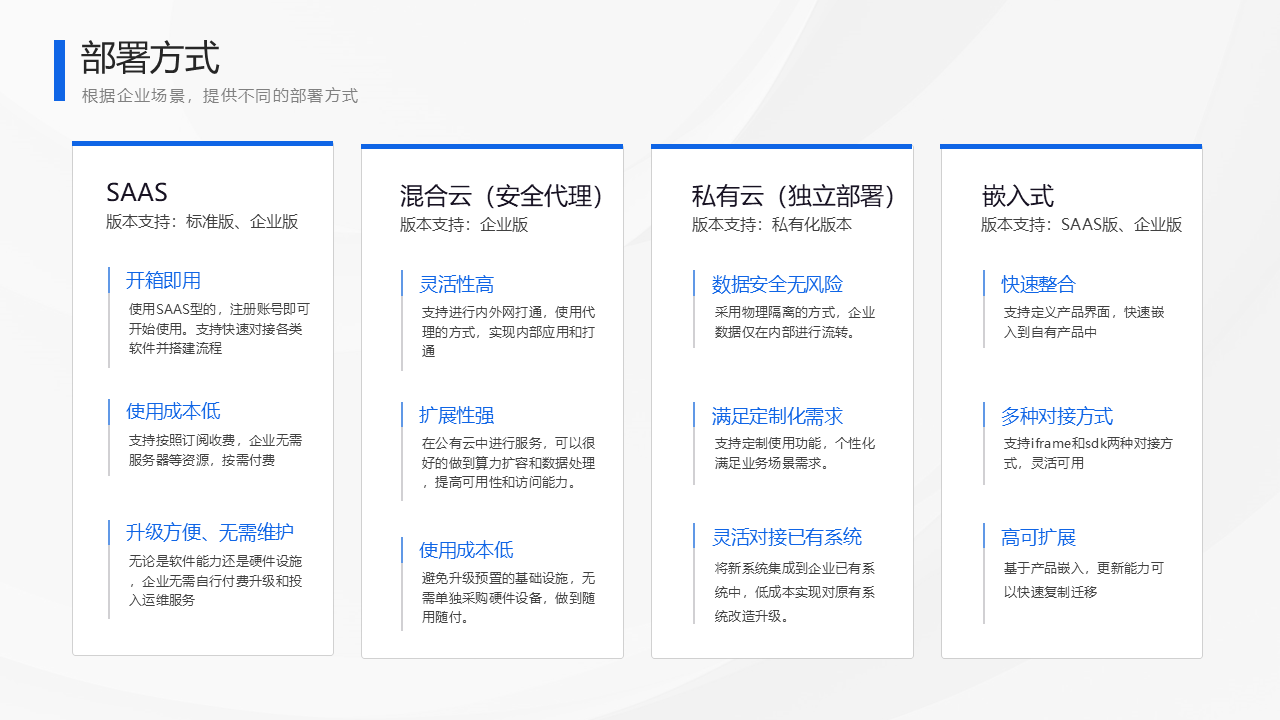1280x720 pixels.
Task: Select paragraph starting 避免升级预置的基础设施
Action: click(508, 598)
